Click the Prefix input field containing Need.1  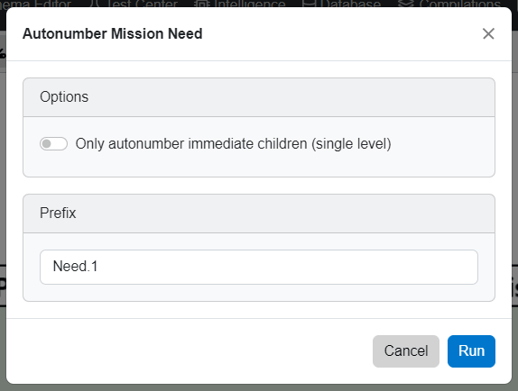click(x=259, y=267)
